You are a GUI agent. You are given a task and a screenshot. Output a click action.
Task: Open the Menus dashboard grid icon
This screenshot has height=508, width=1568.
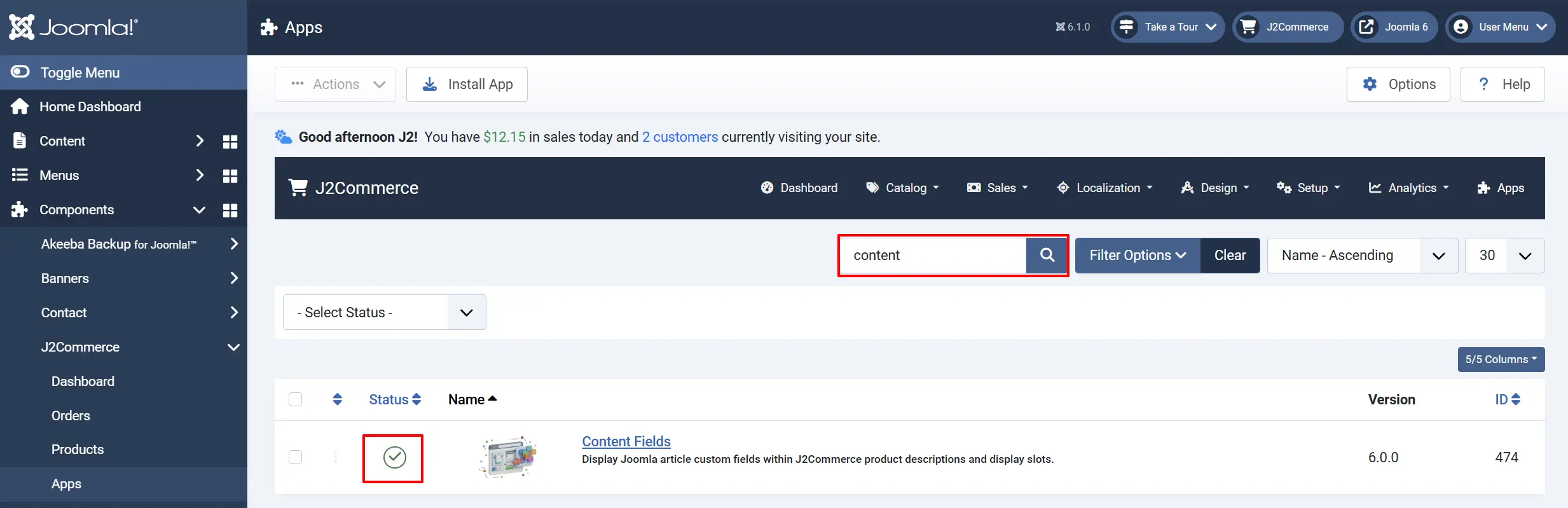230,175
